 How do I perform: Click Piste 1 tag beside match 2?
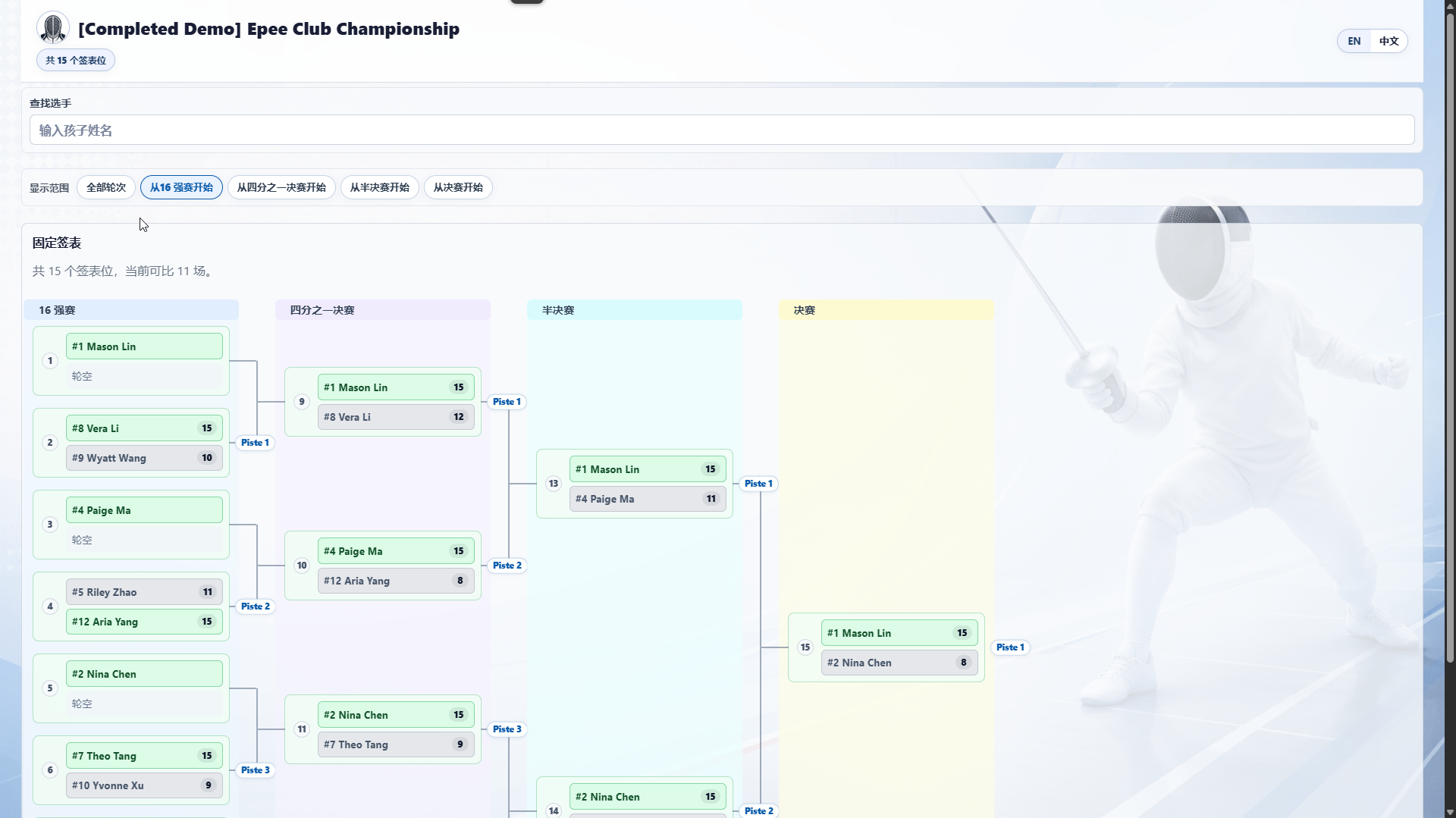[255, 443]
